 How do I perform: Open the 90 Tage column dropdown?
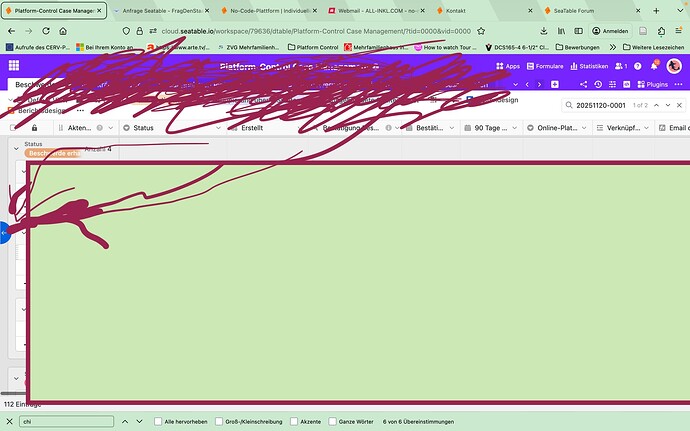tap(515, 128)
